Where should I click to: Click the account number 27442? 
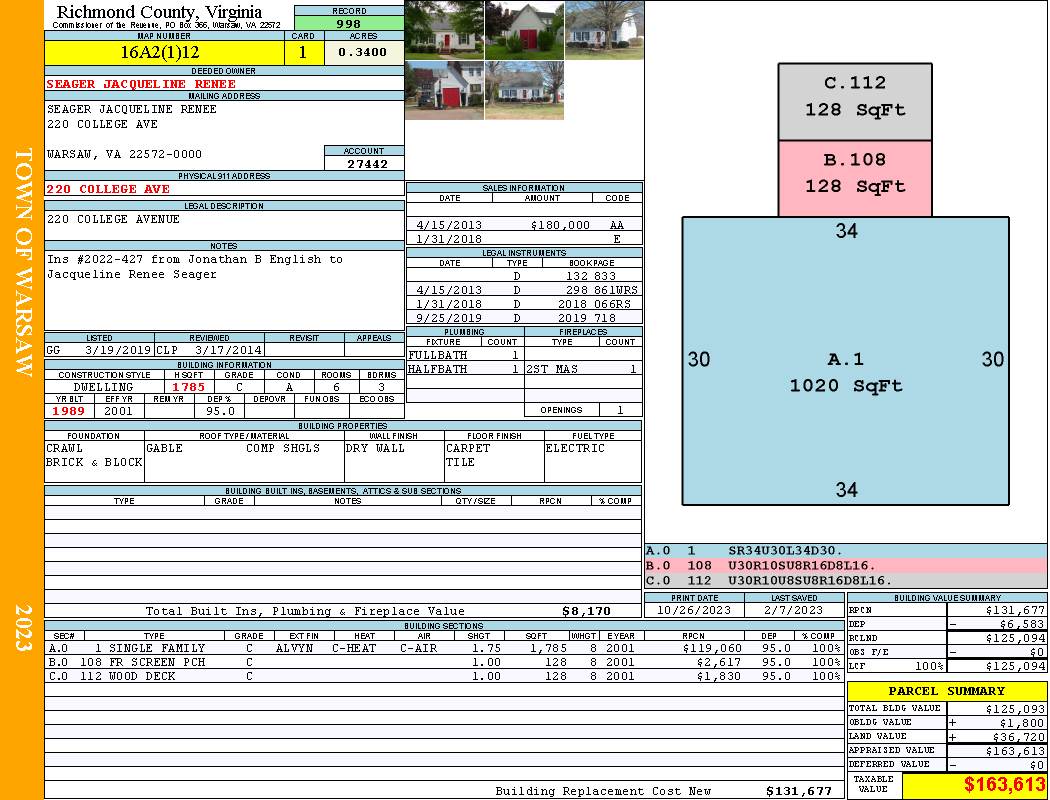(x=367, y=163)
